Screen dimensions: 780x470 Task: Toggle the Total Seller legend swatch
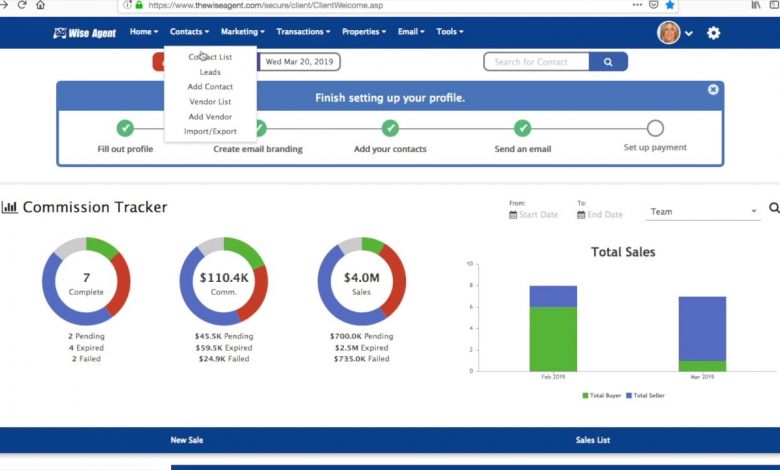[x=629, y=395]
